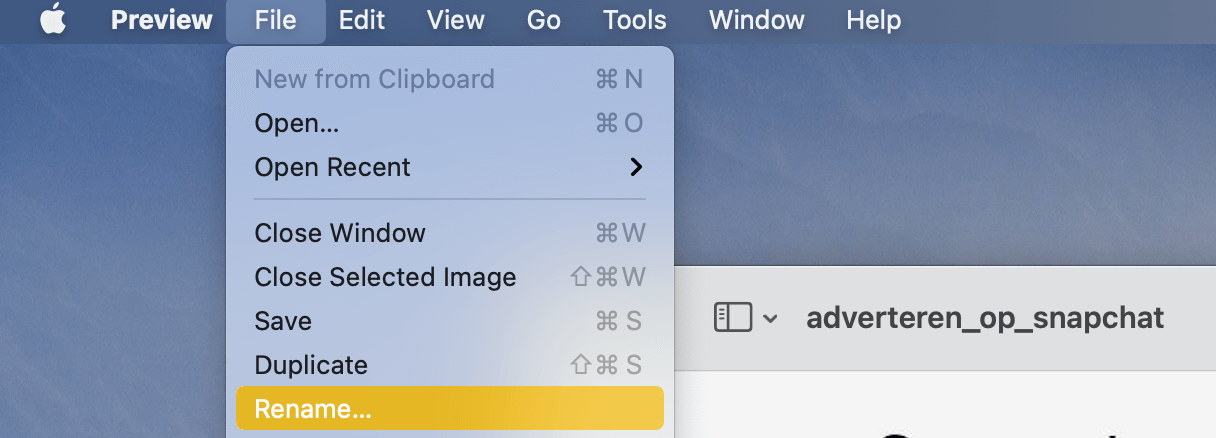
Task: Open the Go menu
Action: click(x=544, y=20)
